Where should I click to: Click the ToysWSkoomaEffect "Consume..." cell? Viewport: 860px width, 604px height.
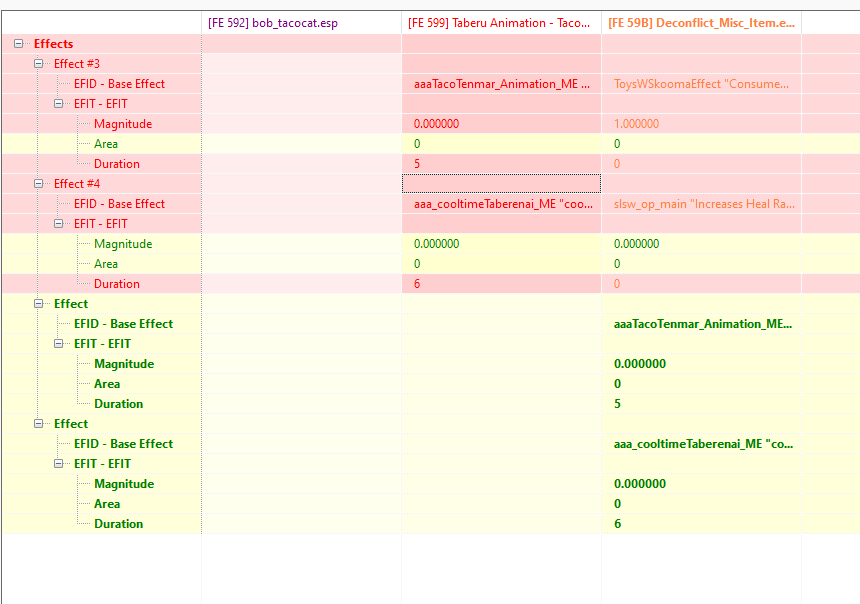[701, 84]
